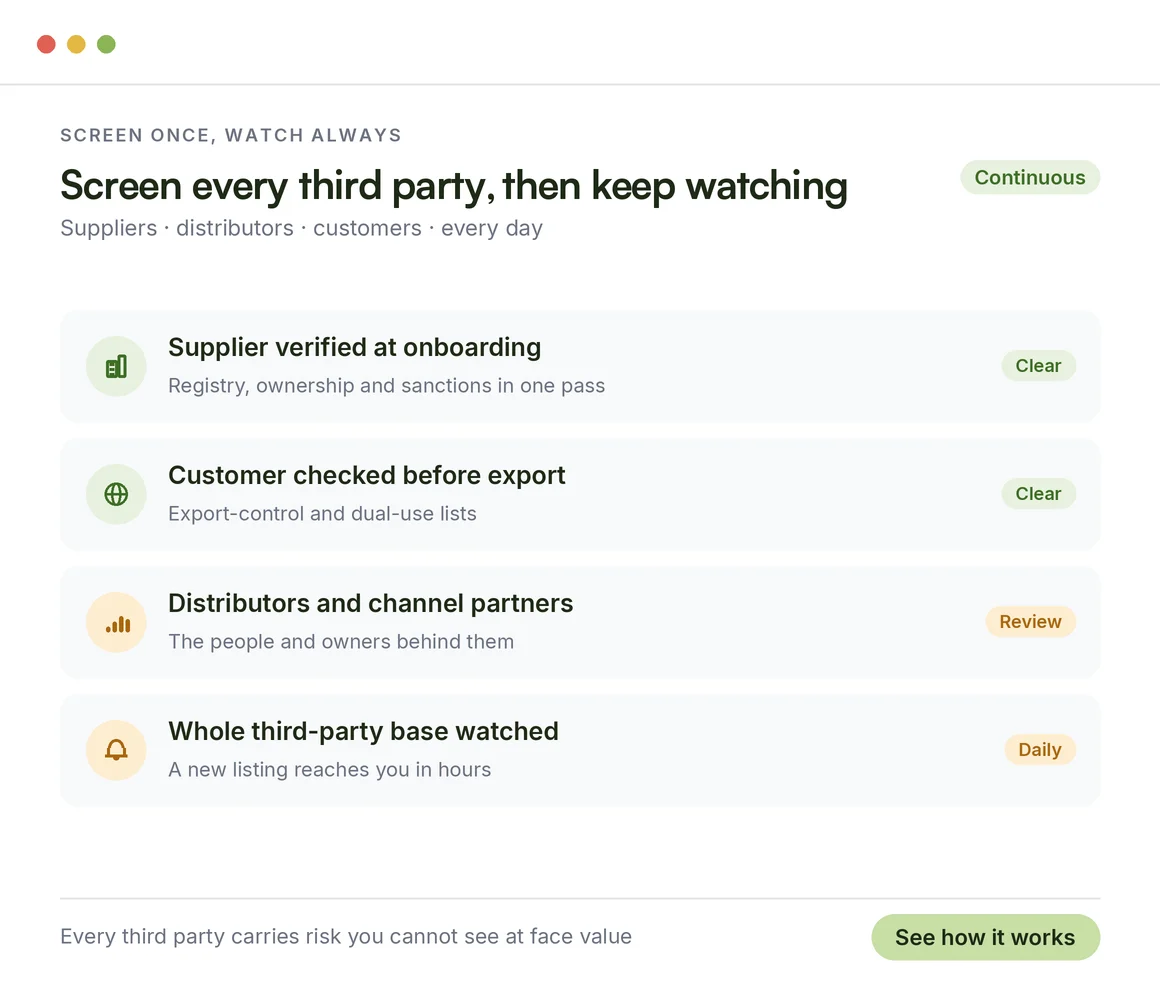Select 'Whole third-party base watched' title

point(363,731)
